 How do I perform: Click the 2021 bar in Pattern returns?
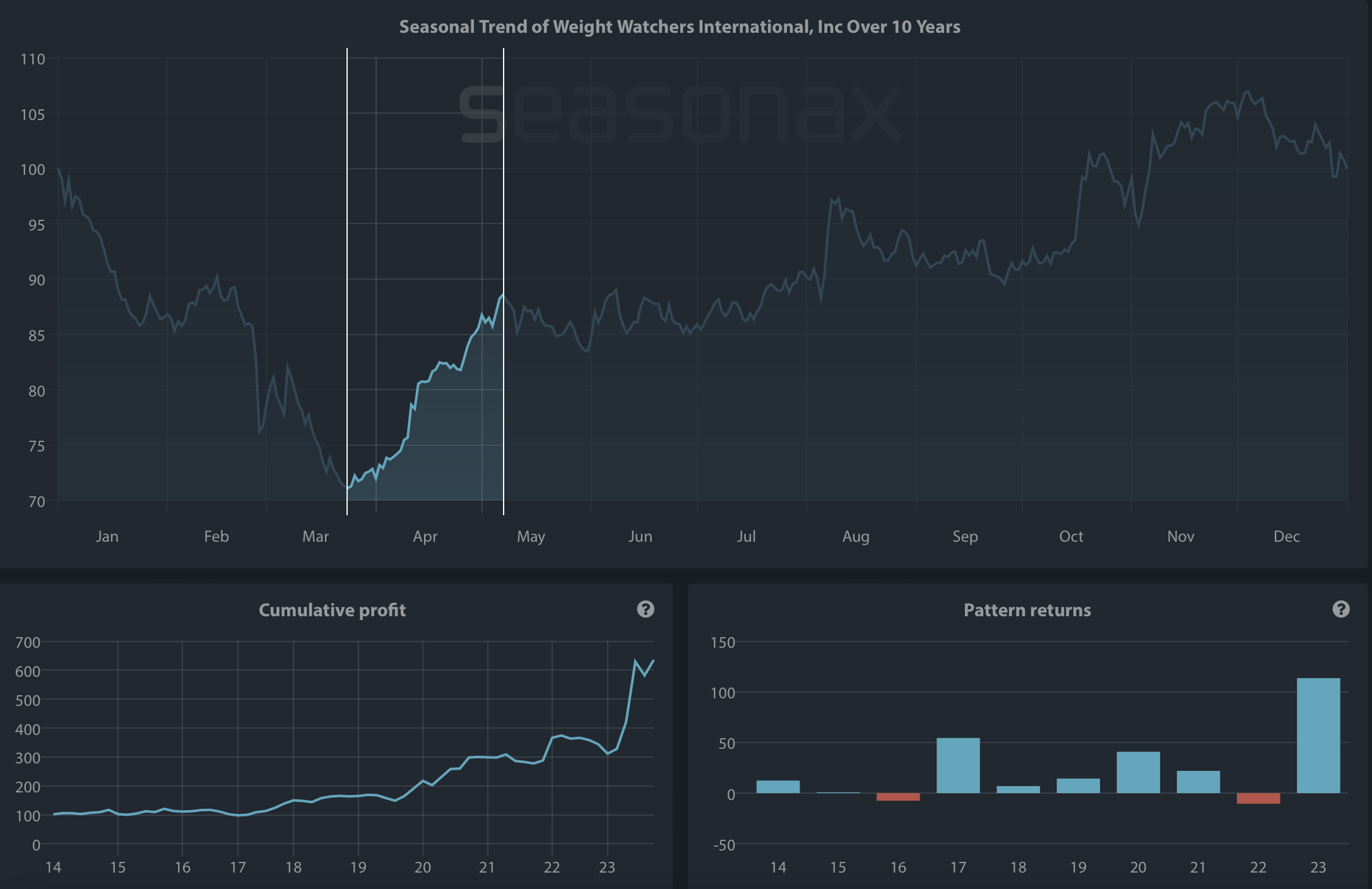(1198, 782)
